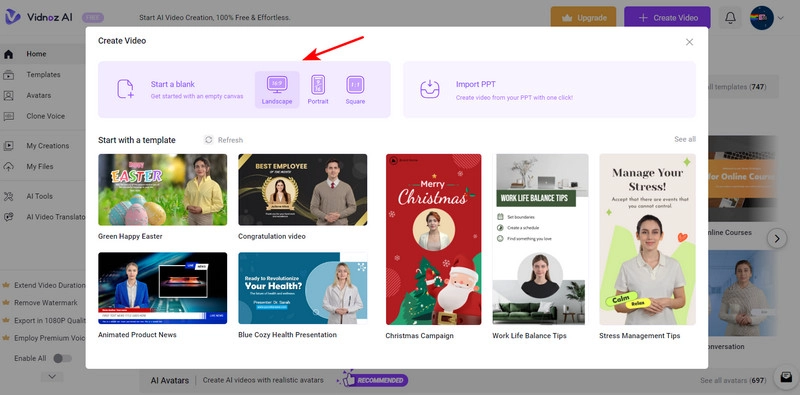Screen dimensions: 800x395
Task: Expand the sidebar bottom chevron
Action: point(52,377)
